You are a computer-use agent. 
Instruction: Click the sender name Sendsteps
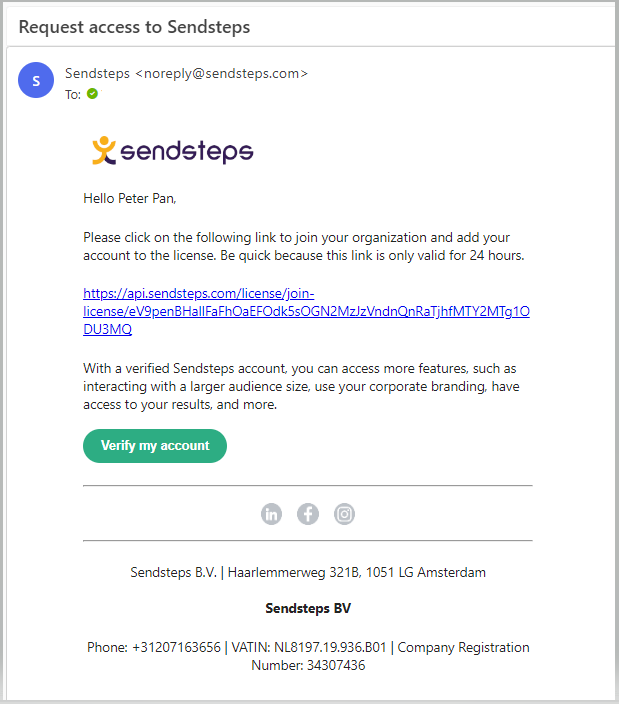[x=97, y=73]
